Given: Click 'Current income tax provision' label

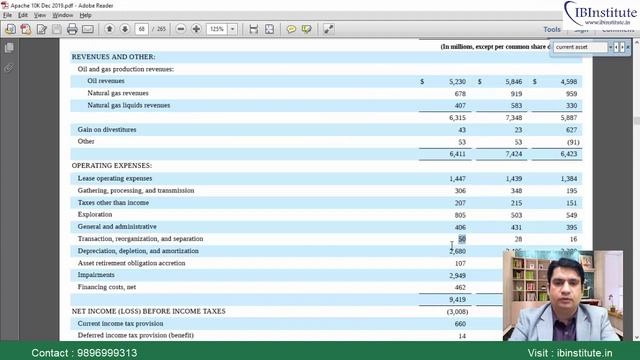Looking at the screenshot, I should [x=120, y=324].
